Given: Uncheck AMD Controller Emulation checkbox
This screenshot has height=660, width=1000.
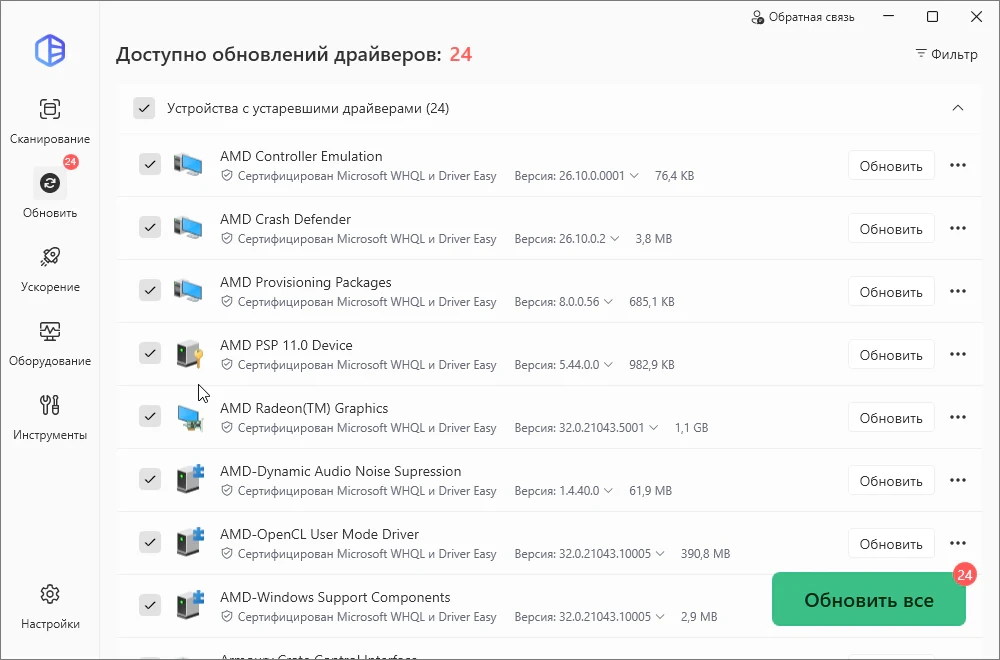Looking at the screenshot, I should click(150, 164).
